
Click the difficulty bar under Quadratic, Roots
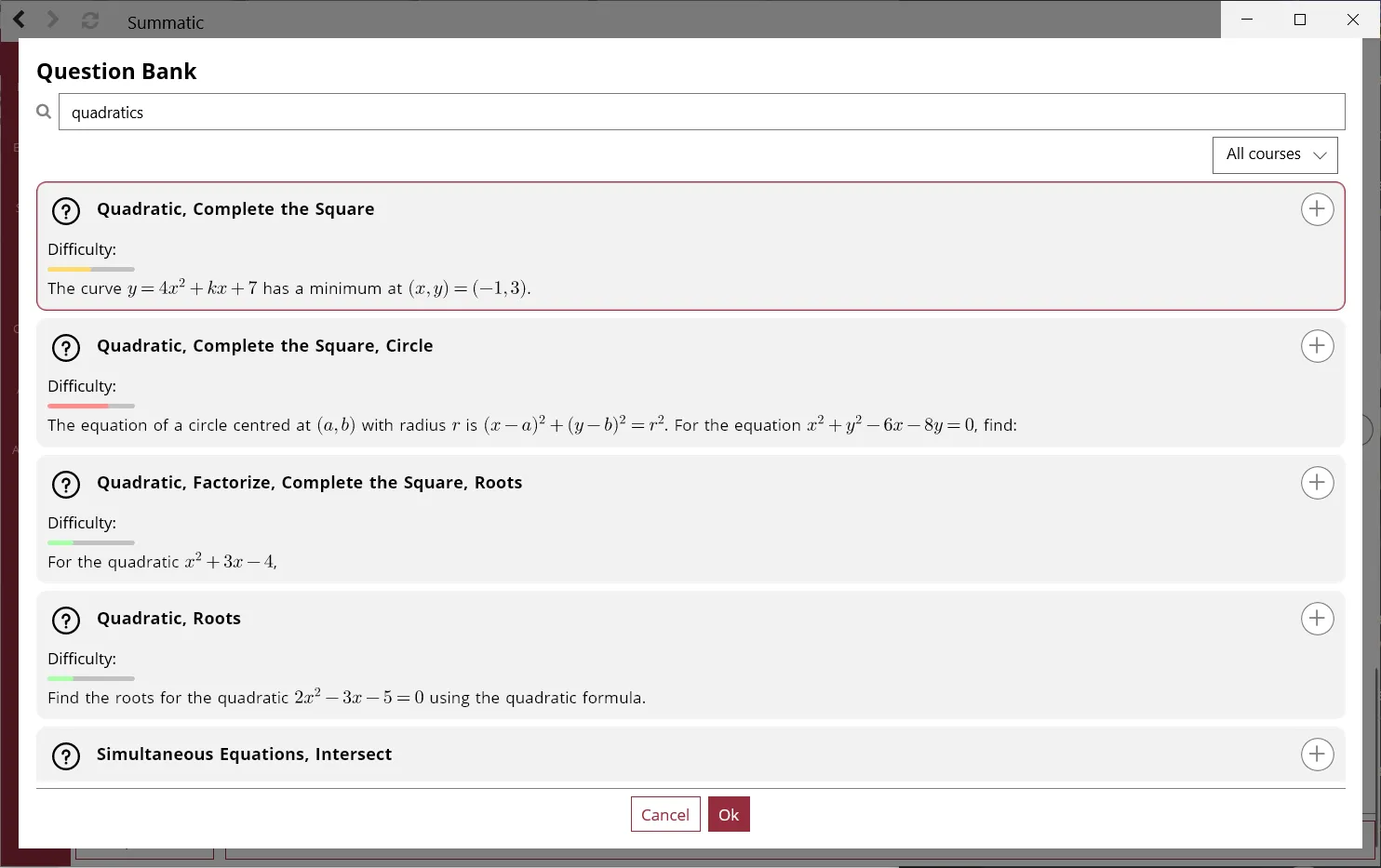point(90,678)
